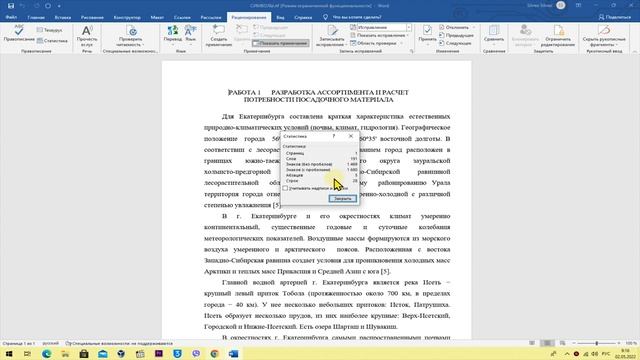Click page count in status bar

18,343
